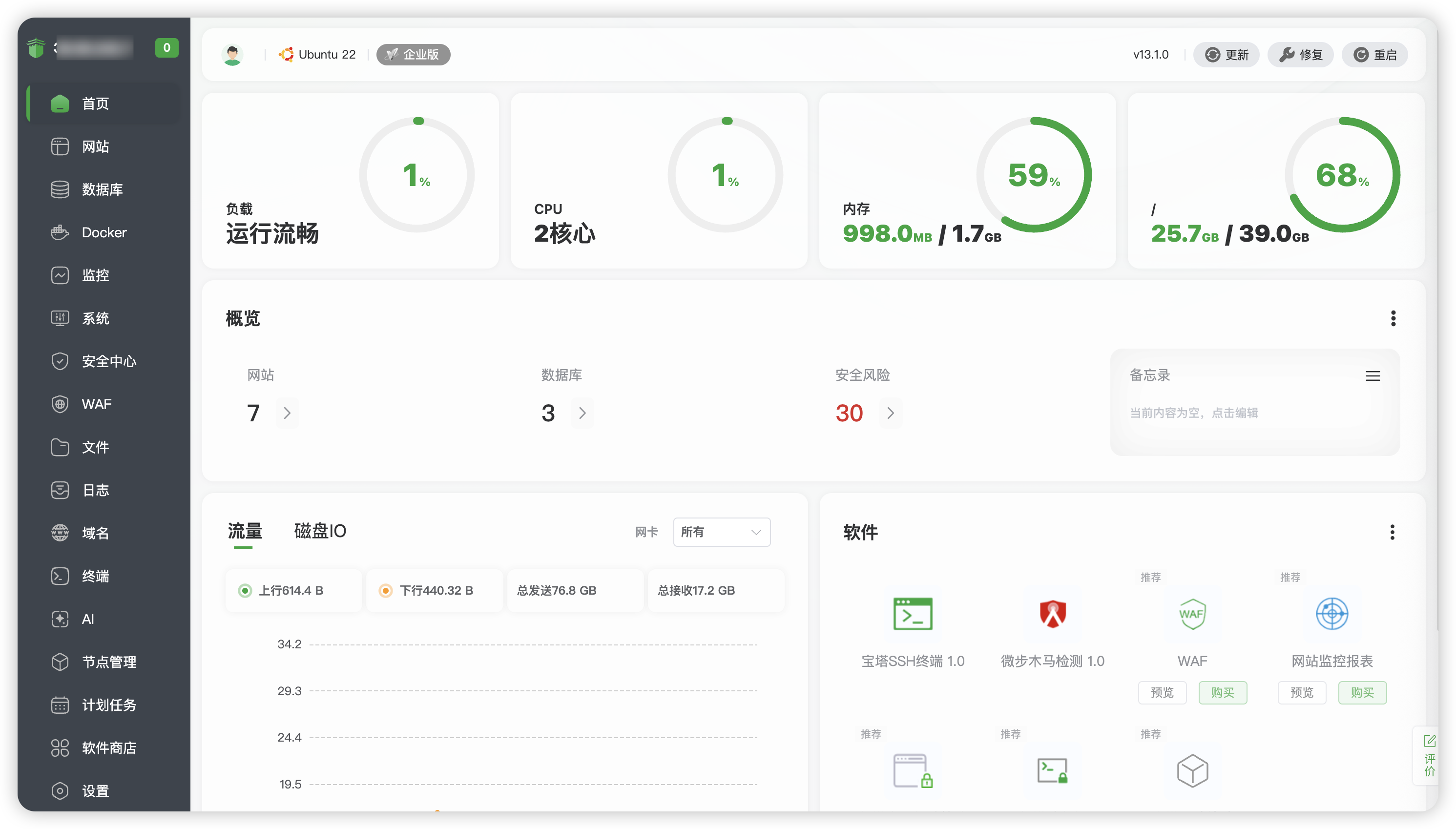Expand the 数据库 count arrow
The height and width of the screenshot is (829, 1456).
tap(582, 413)
